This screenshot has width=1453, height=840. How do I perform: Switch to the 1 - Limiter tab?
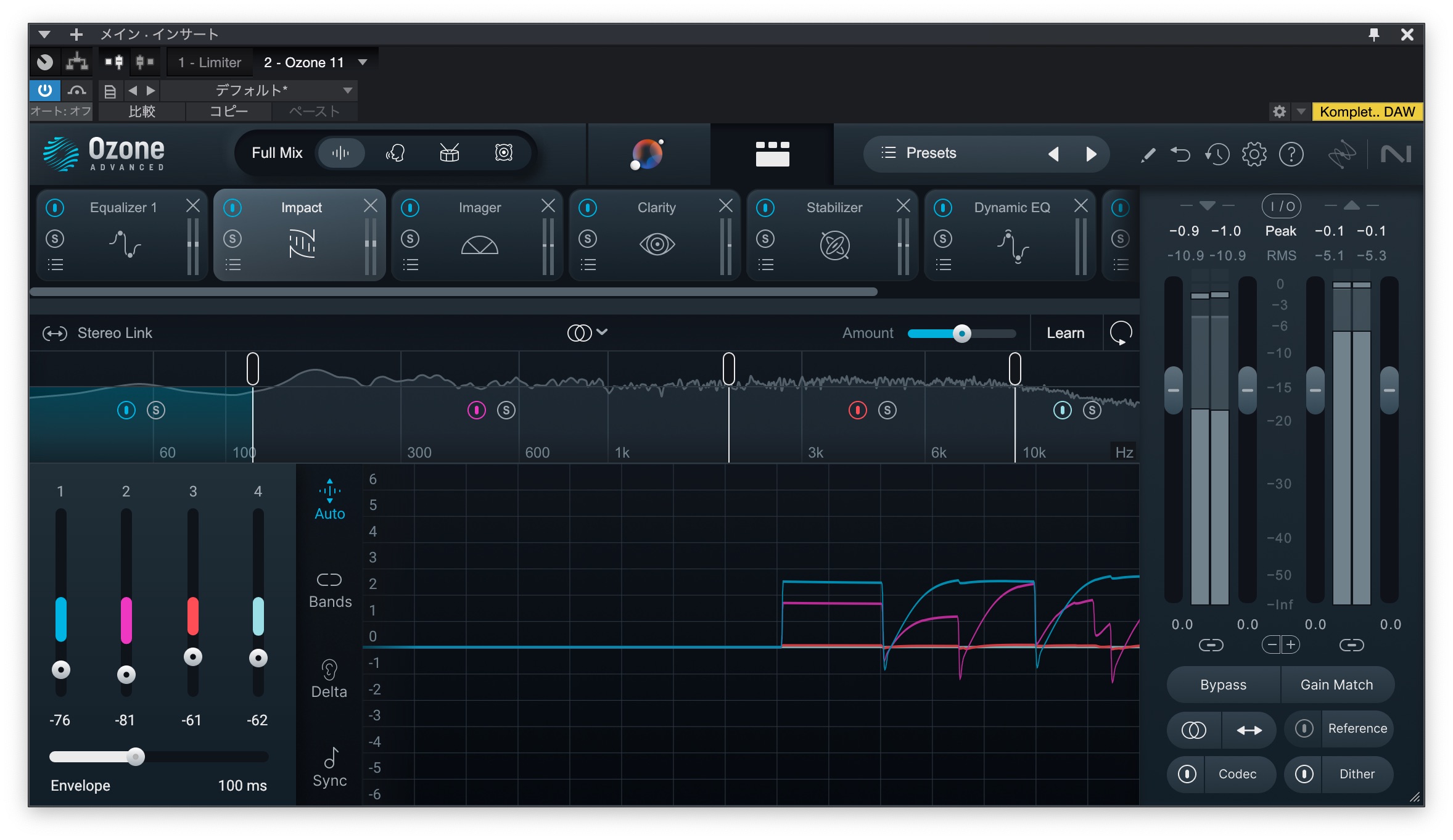pos(210,62)
